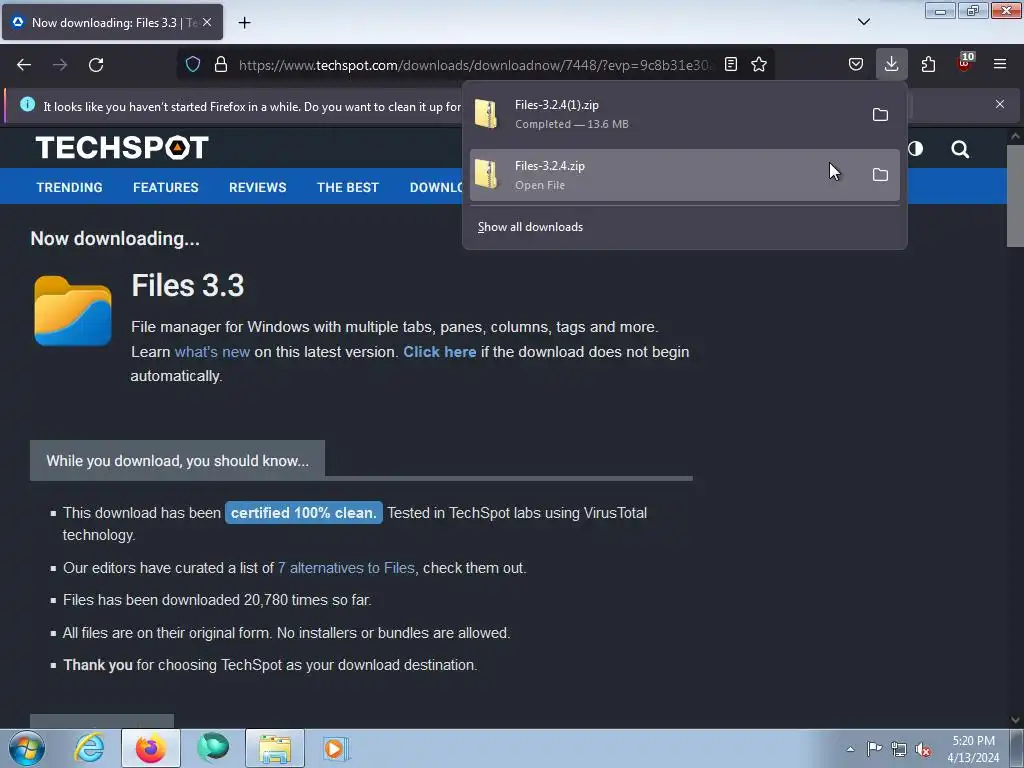Screen dimensions: 1024x768
Task: Open the TRENDING menu item
Action: pos(69,187)
